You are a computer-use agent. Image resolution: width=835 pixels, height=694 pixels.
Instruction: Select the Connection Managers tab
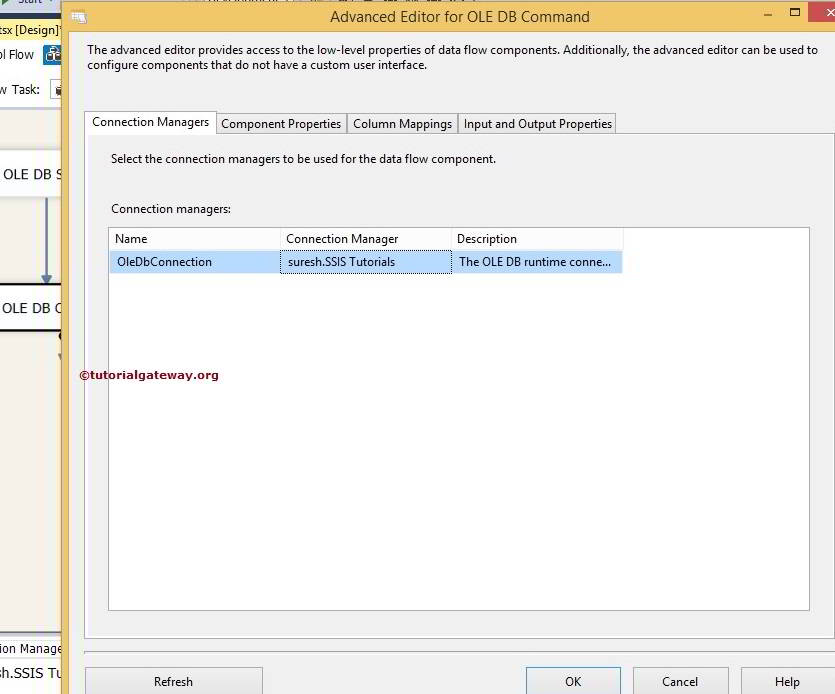coord(150,122)
